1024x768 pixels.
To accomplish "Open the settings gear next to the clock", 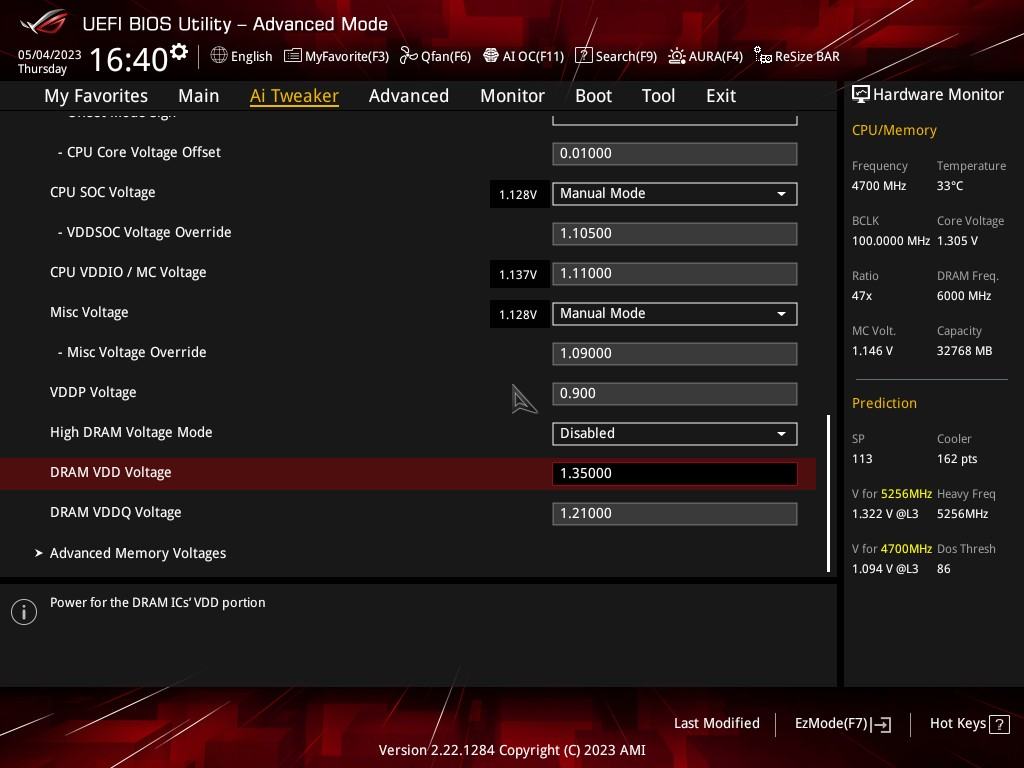I will click(179, 51).
